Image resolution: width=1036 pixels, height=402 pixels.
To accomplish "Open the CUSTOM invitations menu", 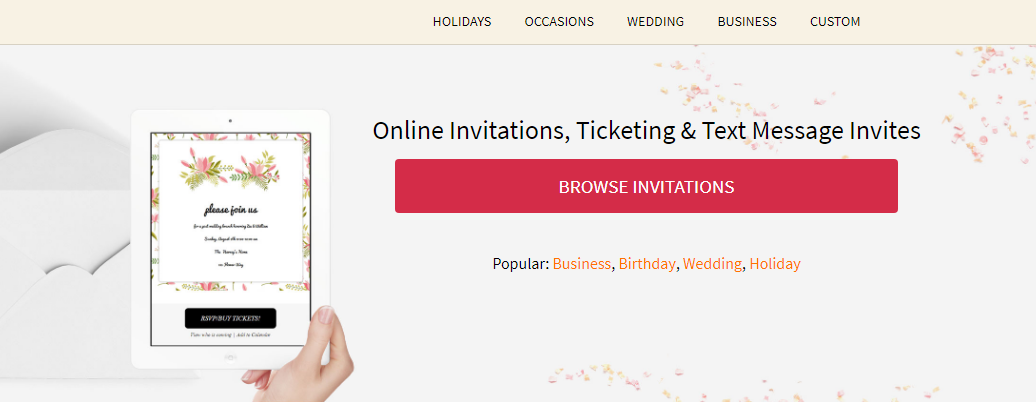I will [835, 22].
